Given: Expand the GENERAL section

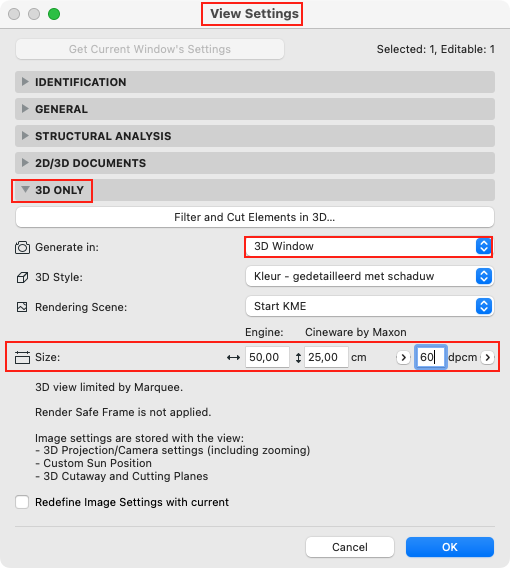Looking at the screenshot, I should coord(255,109).
